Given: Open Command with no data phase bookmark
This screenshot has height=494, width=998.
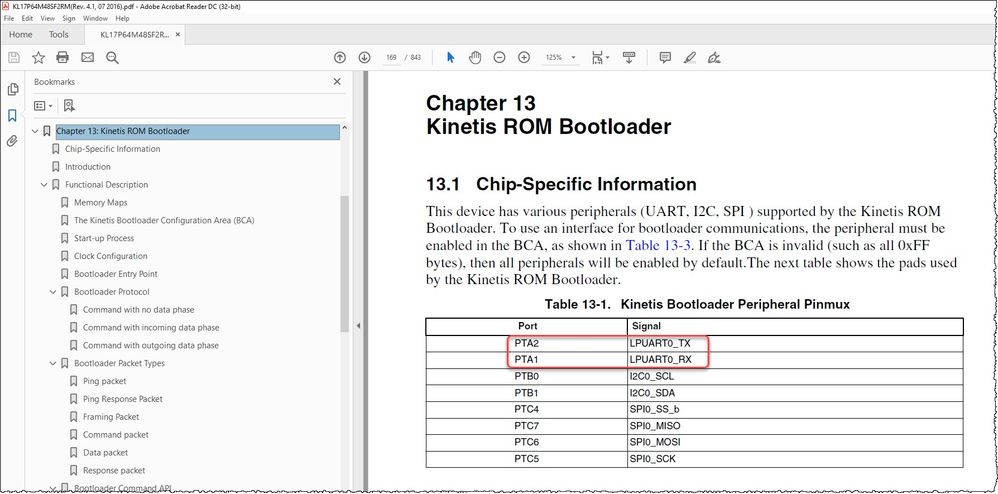Looking at the screenshot, I should [139, 309].
